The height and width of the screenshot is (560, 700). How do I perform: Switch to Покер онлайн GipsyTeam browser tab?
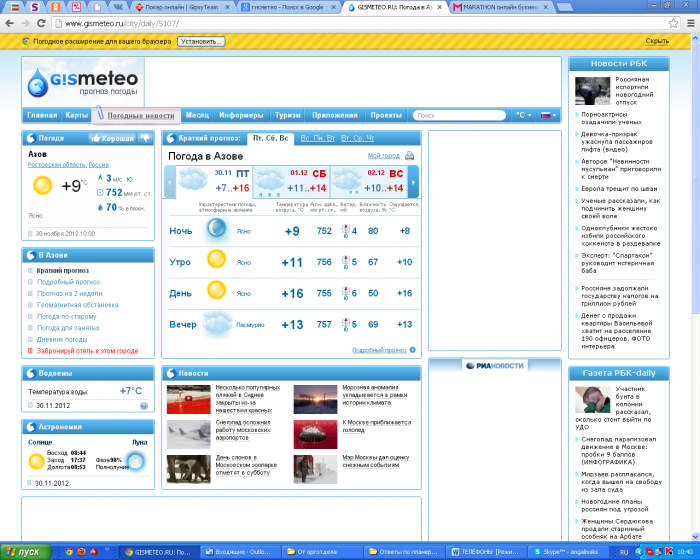182,7
